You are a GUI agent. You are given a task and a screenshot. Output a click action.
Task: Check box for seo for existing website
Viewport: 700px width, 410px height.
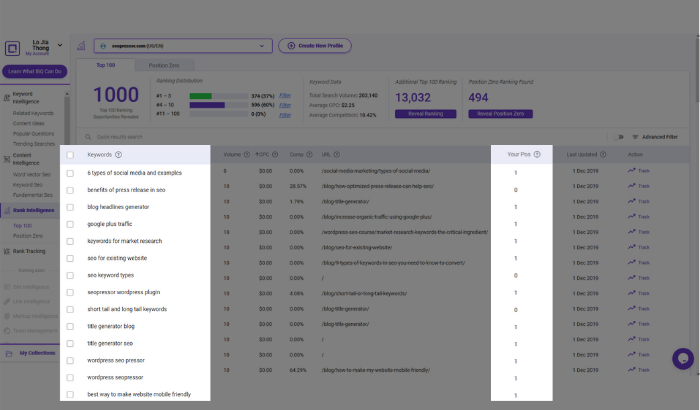point(70,258)
